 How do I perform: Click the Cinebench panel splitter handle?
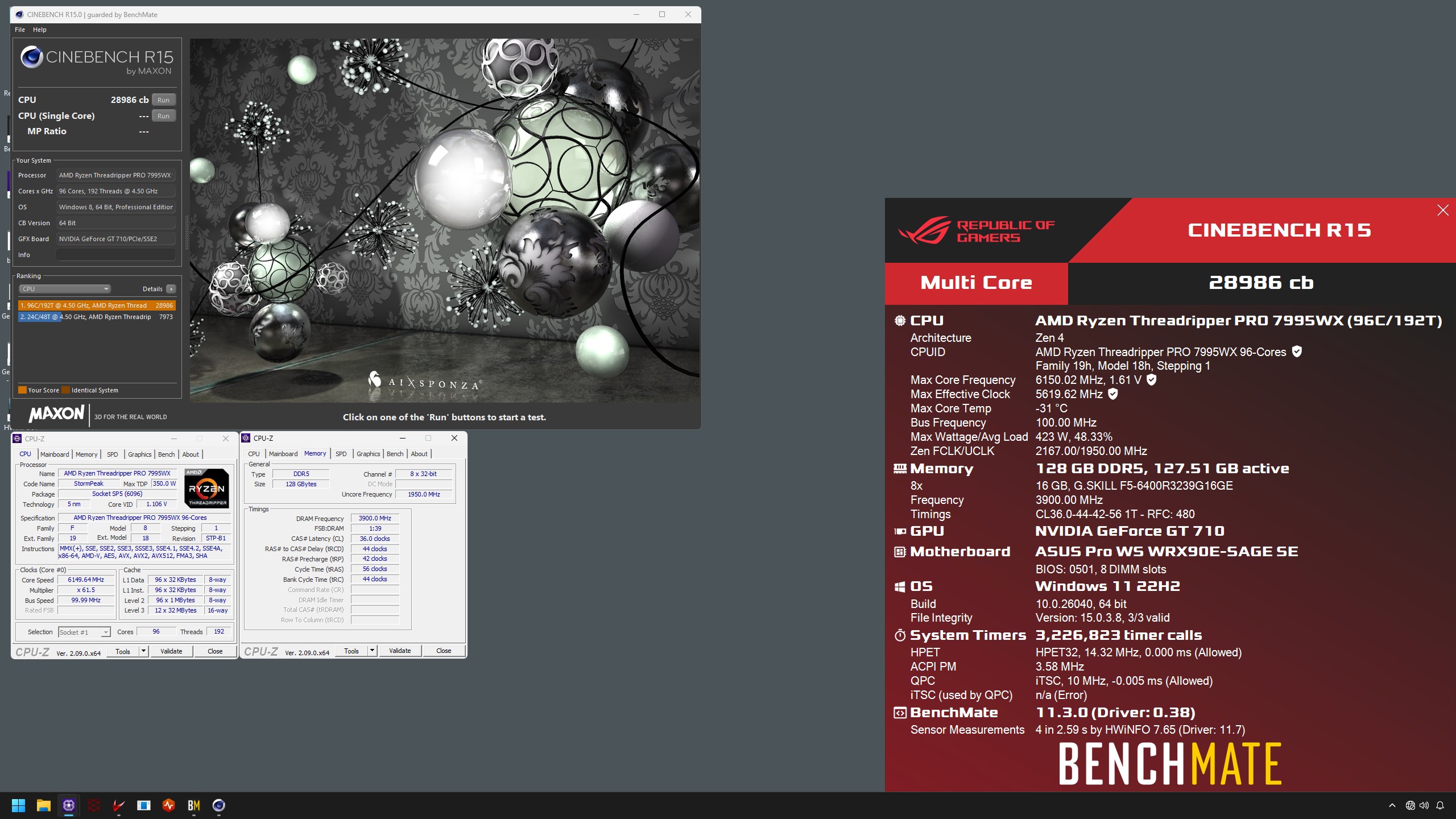click(186, 233)
